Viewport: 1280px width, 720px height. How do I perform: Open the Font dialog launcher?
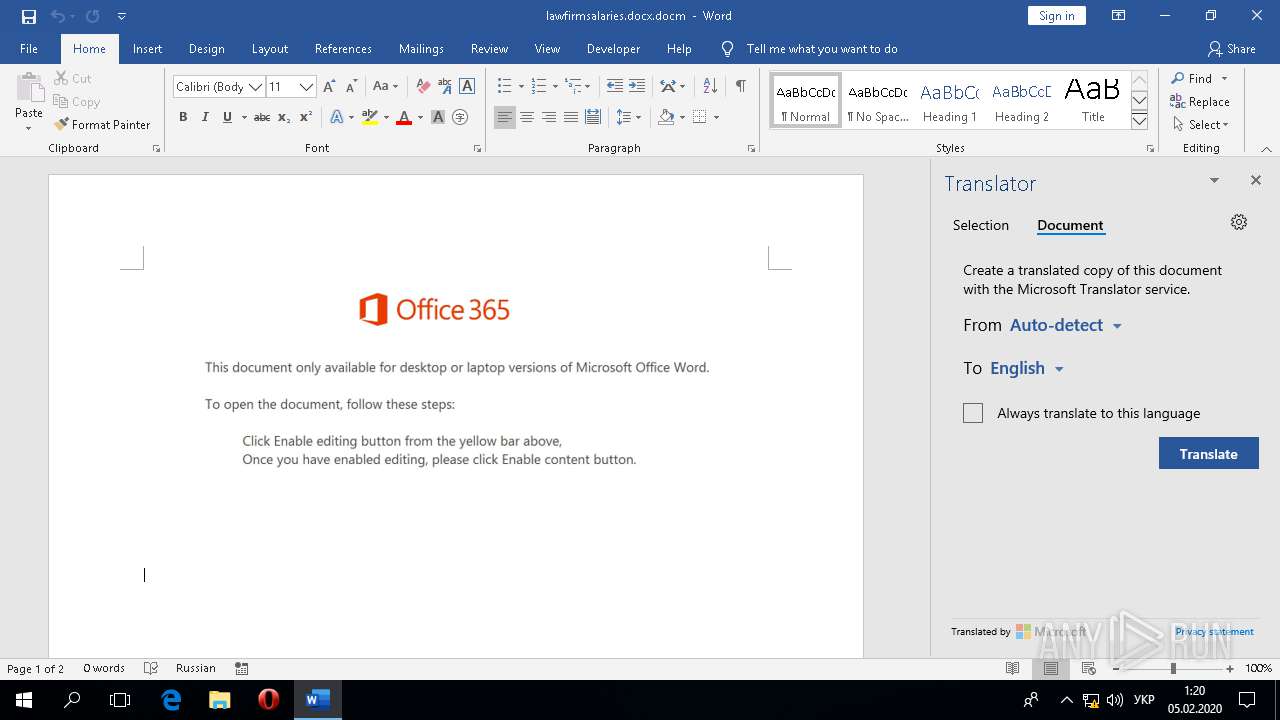477,149
